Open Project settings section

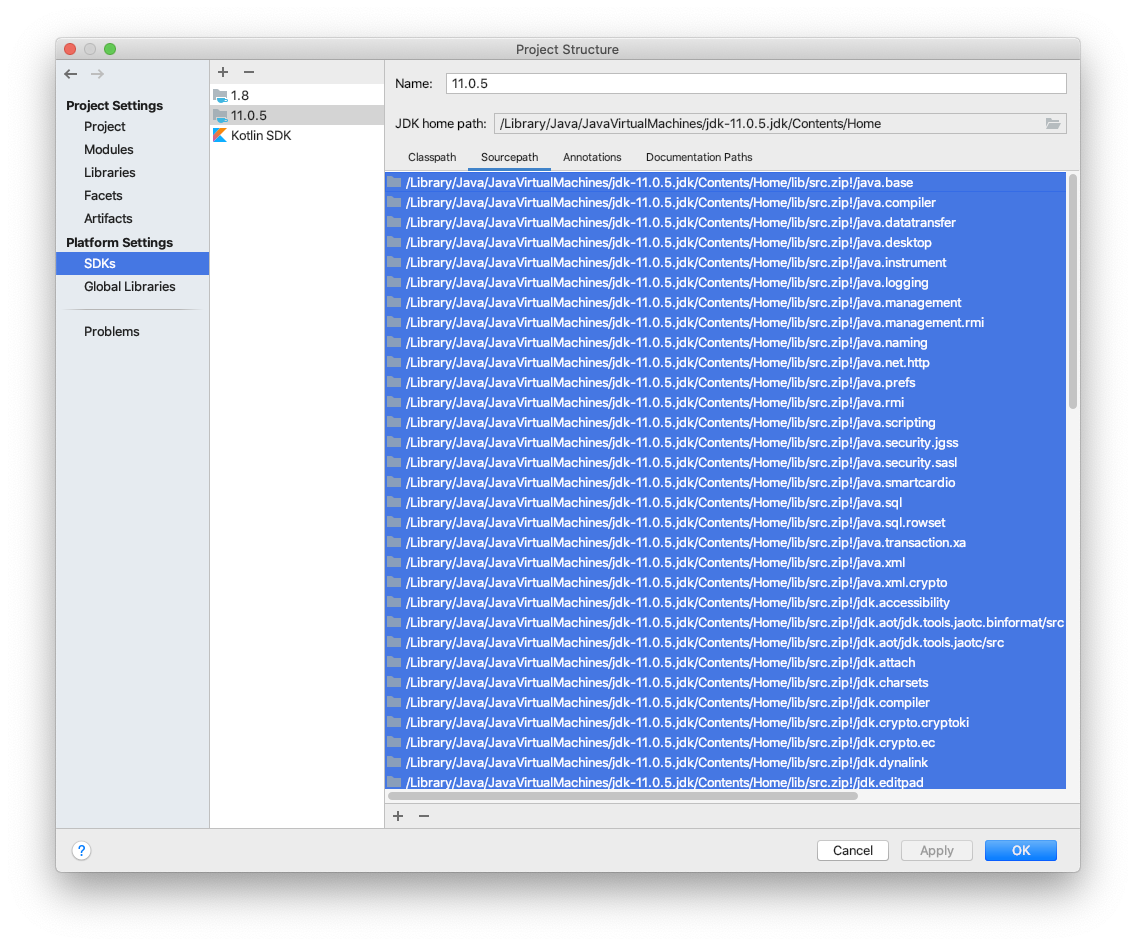pos(104,126)
